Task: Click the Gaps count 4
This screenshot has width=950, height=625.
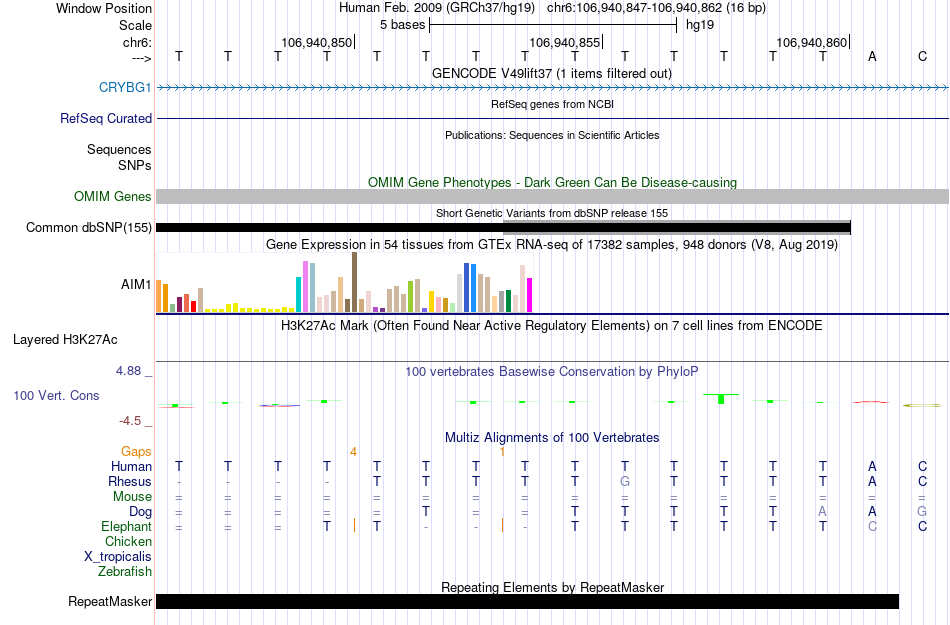Action: [x=353, y=452]
